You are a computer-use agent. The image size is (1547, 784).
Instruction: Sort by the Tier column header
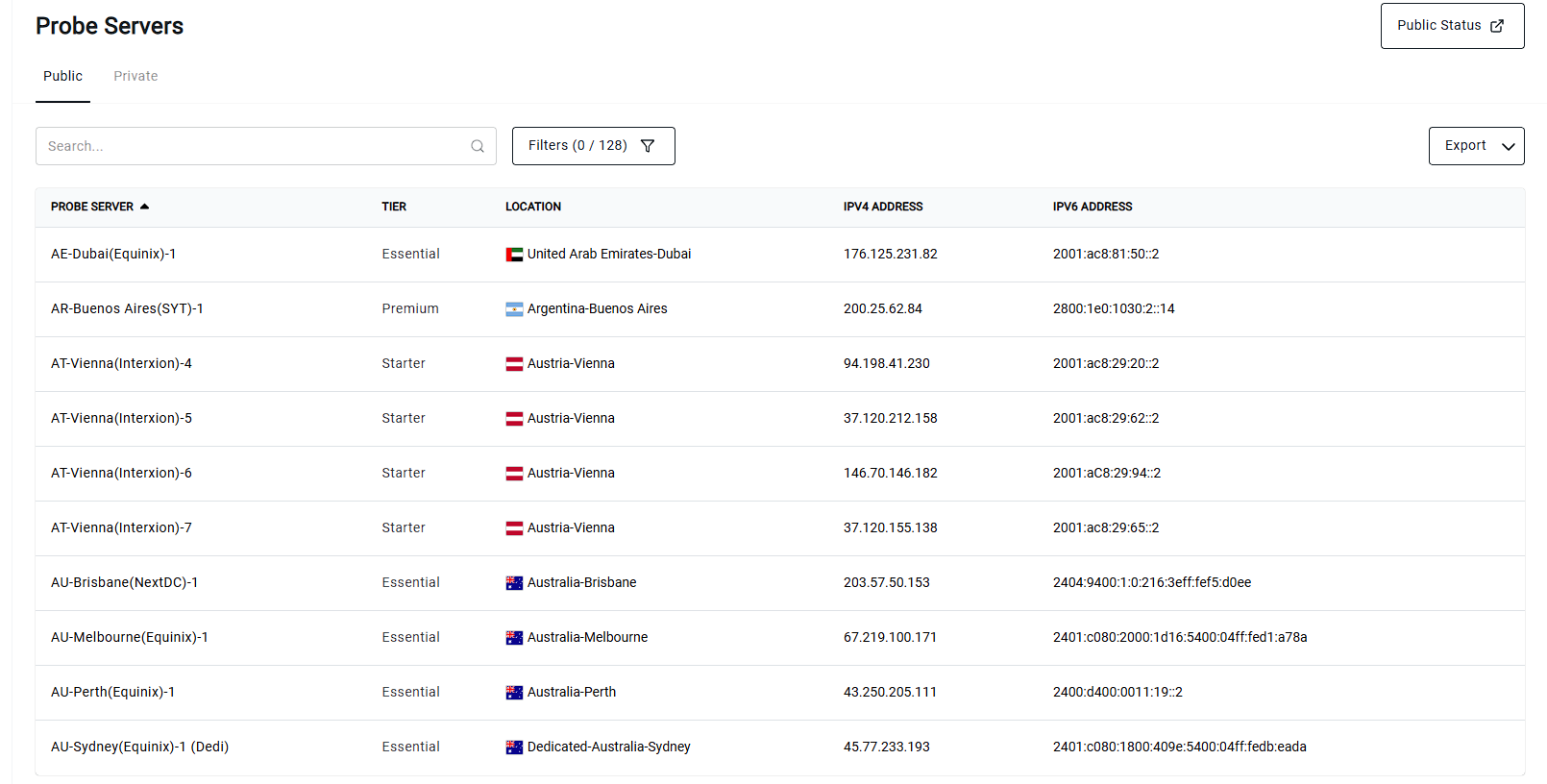[x=394, y=207]
